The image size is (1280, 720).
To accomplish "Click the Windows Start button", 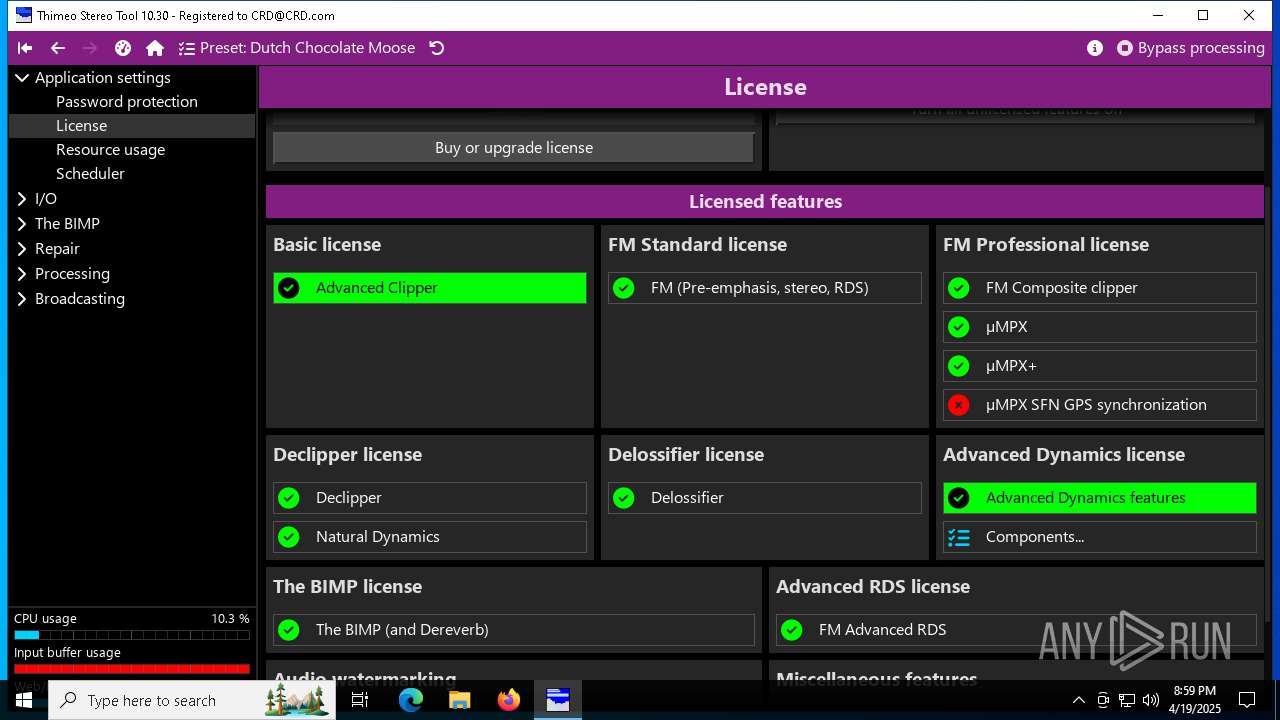I will coord(24,700).
